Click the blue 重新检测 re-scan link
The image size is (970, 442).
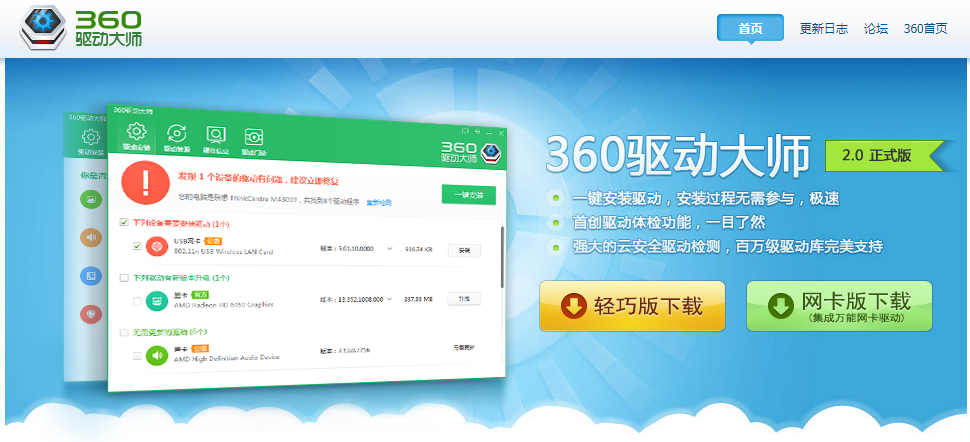point(379,202)
